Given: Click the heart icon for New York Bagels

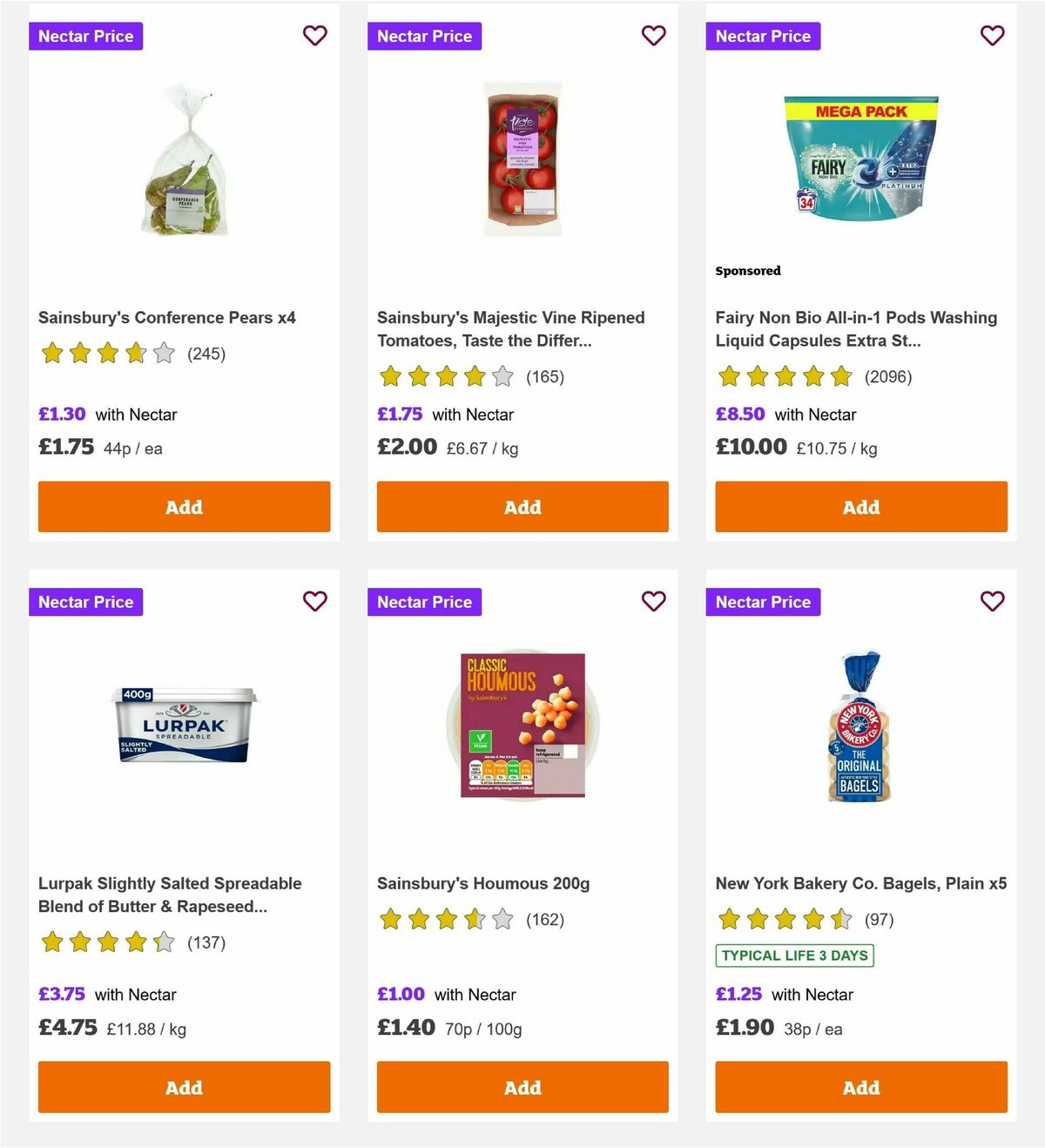Looking at the screenshot, I should 992,601.
